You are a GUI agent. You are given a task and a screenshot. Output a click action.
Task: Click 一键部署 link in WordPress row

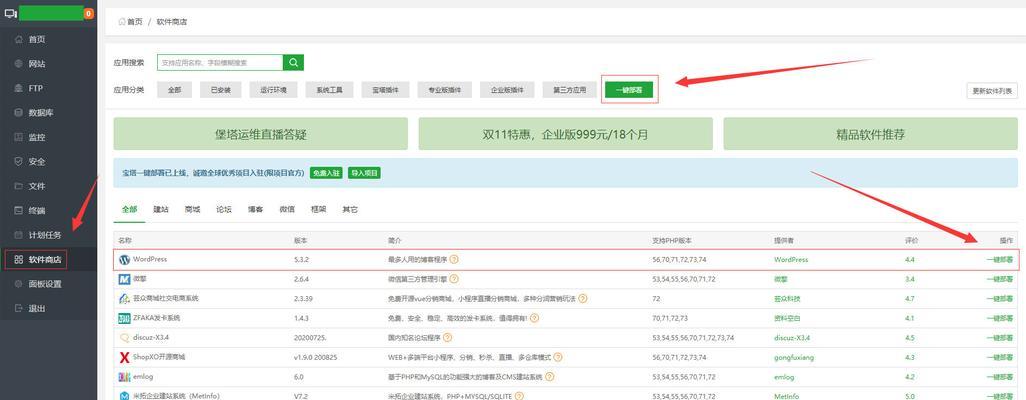(x=1000, y=260)
